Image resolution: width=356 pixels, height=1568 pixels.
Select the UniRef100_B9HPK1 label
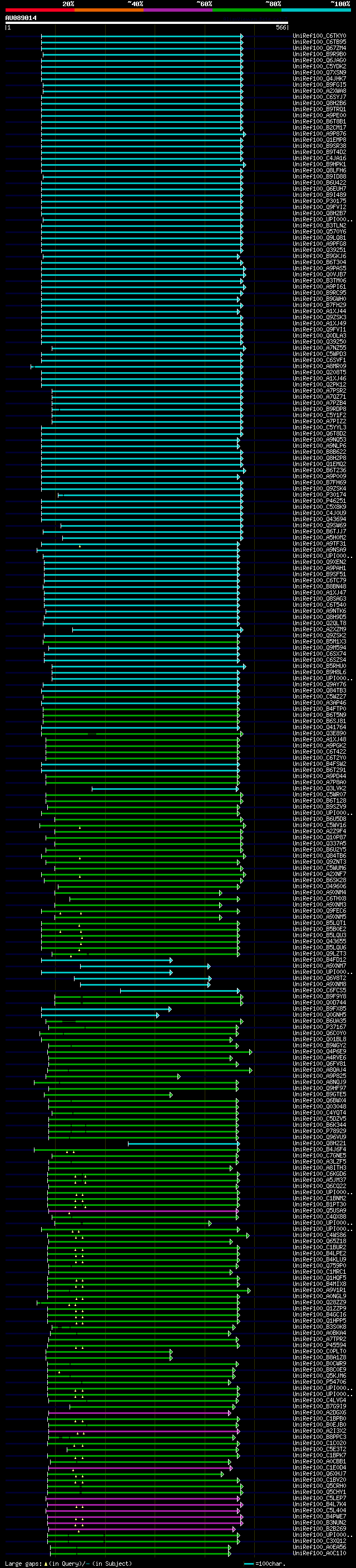coord(319,164)
